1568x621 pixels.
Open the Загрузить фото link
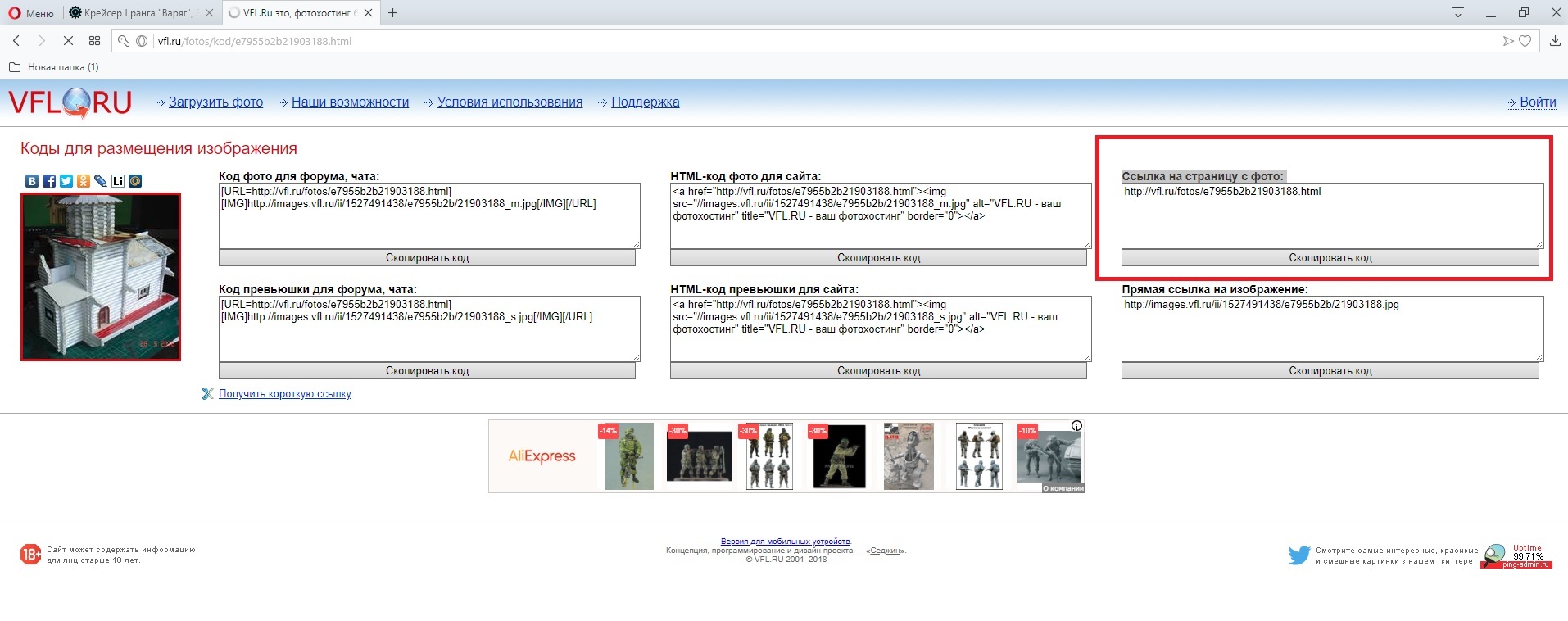[x=215, y=102]
